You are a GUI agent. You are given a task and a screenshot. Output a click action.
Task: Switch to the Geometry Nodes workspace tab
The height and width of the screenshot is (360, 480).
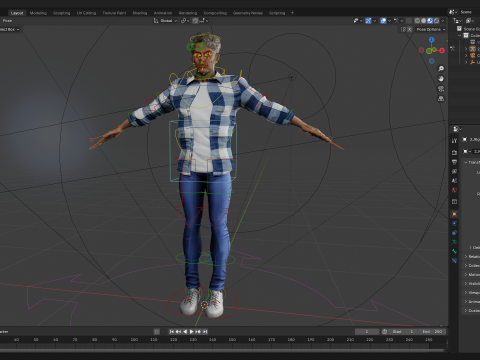click(x=248, y=13)
